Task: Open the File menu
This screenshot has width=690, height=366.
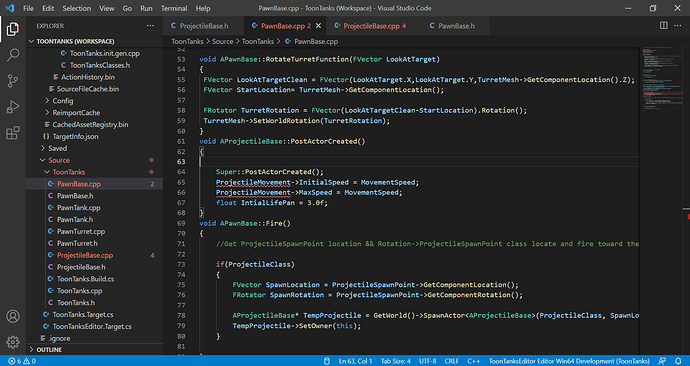Action: [x=28, y=8]
